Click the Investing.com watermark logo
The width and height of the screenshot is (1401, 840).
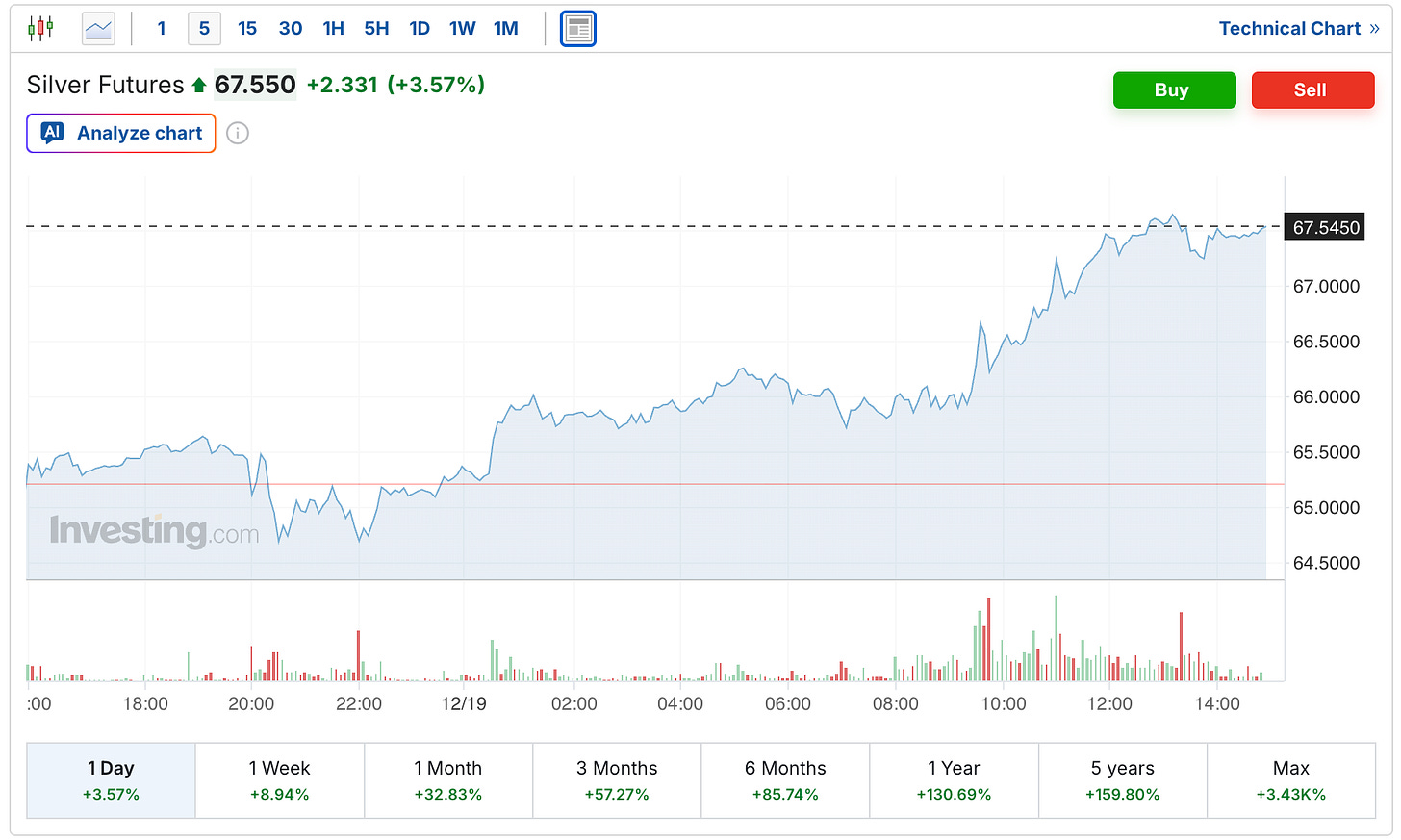click(154, 530)
